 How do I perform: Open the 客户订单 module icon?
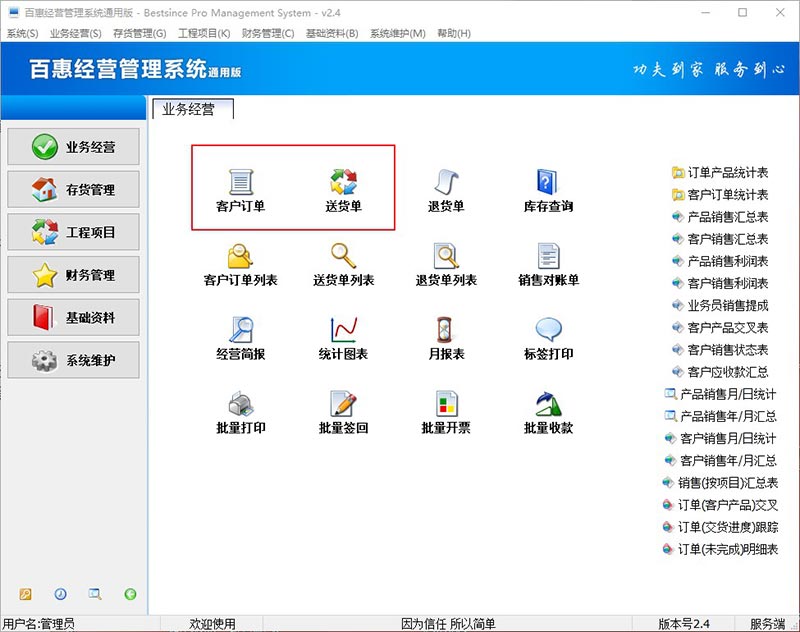[x=240, y=182]
